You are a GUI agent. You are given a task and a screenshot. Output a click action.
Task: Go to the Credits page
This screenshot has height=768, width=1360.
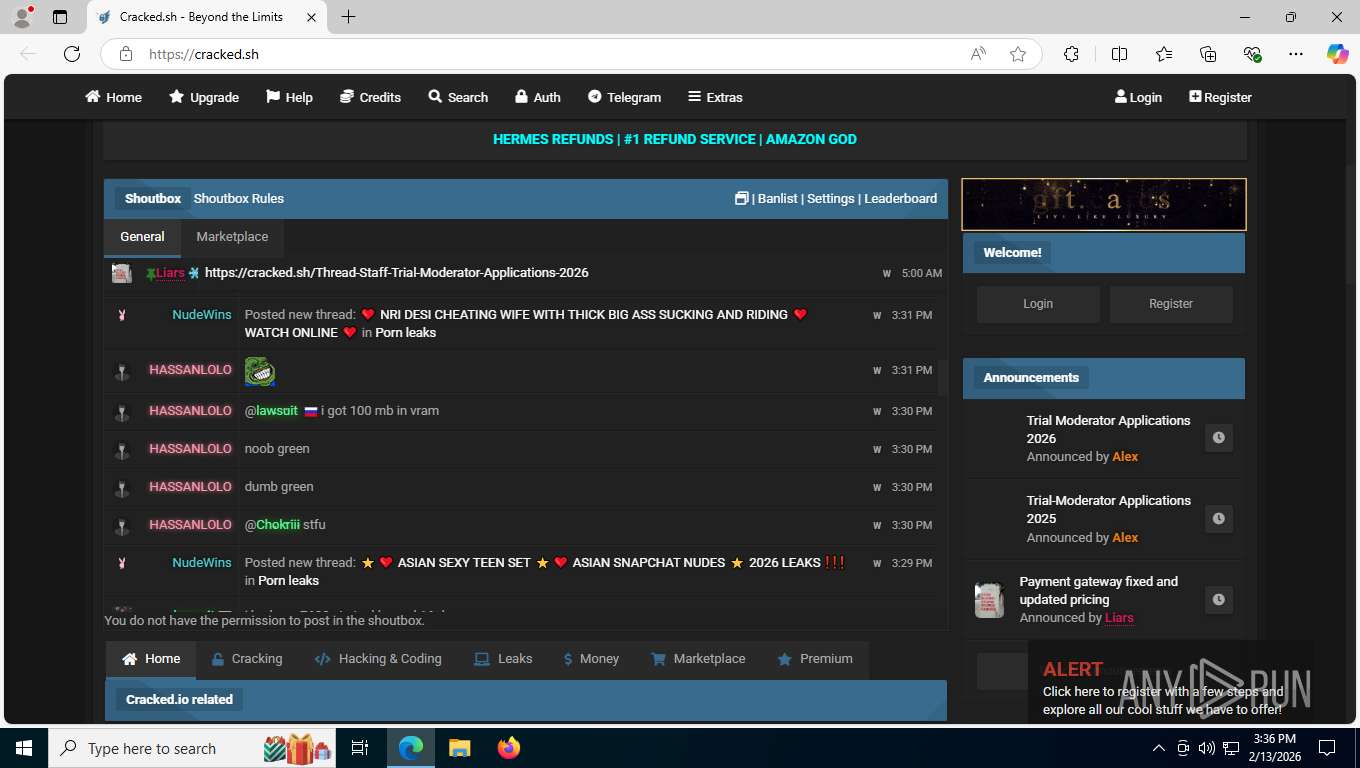pyautogui.click(x=370, y=97)
